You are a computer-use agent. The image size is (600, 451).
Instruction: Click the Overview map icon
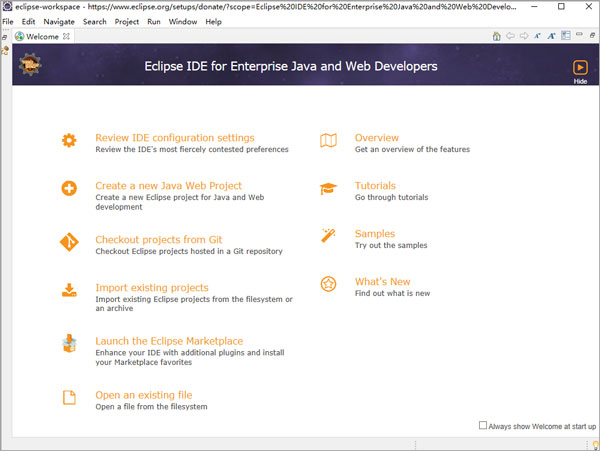[328, 140]
